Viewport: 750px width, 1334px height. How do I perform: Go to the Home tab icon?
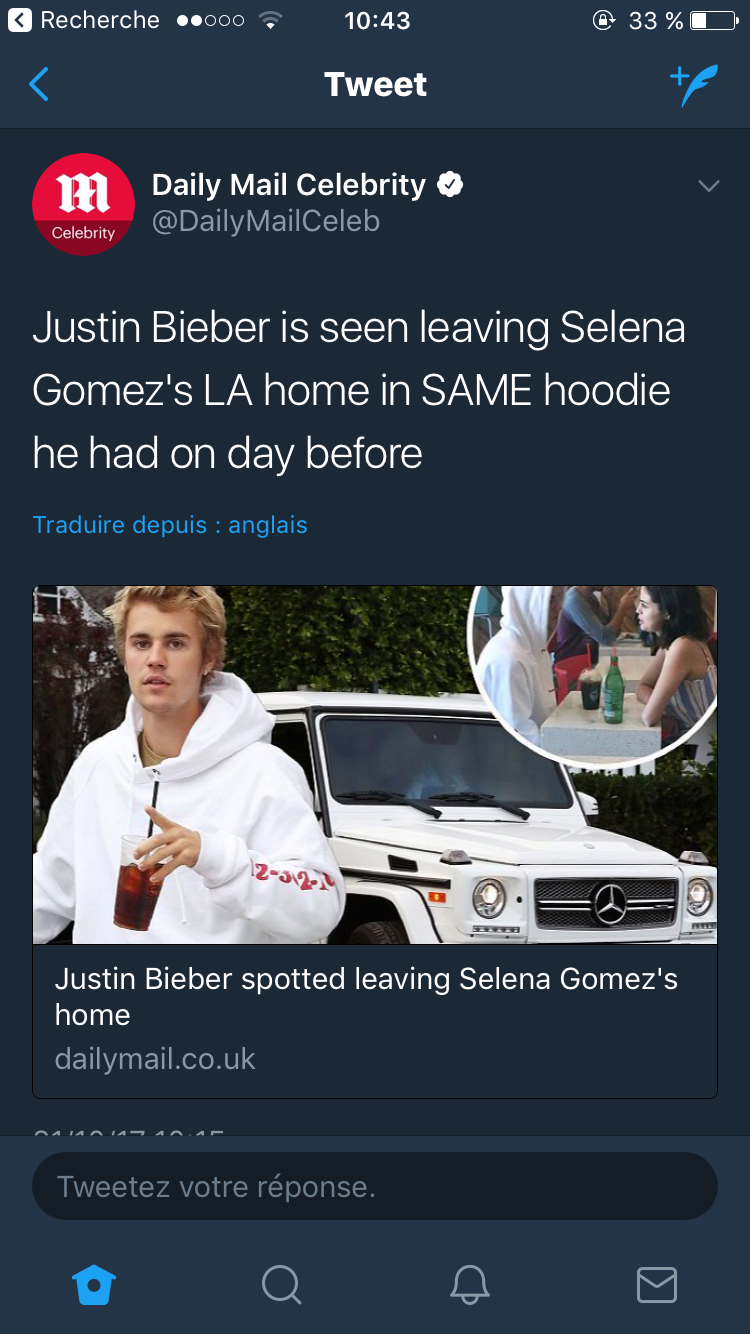(95, 1284)
